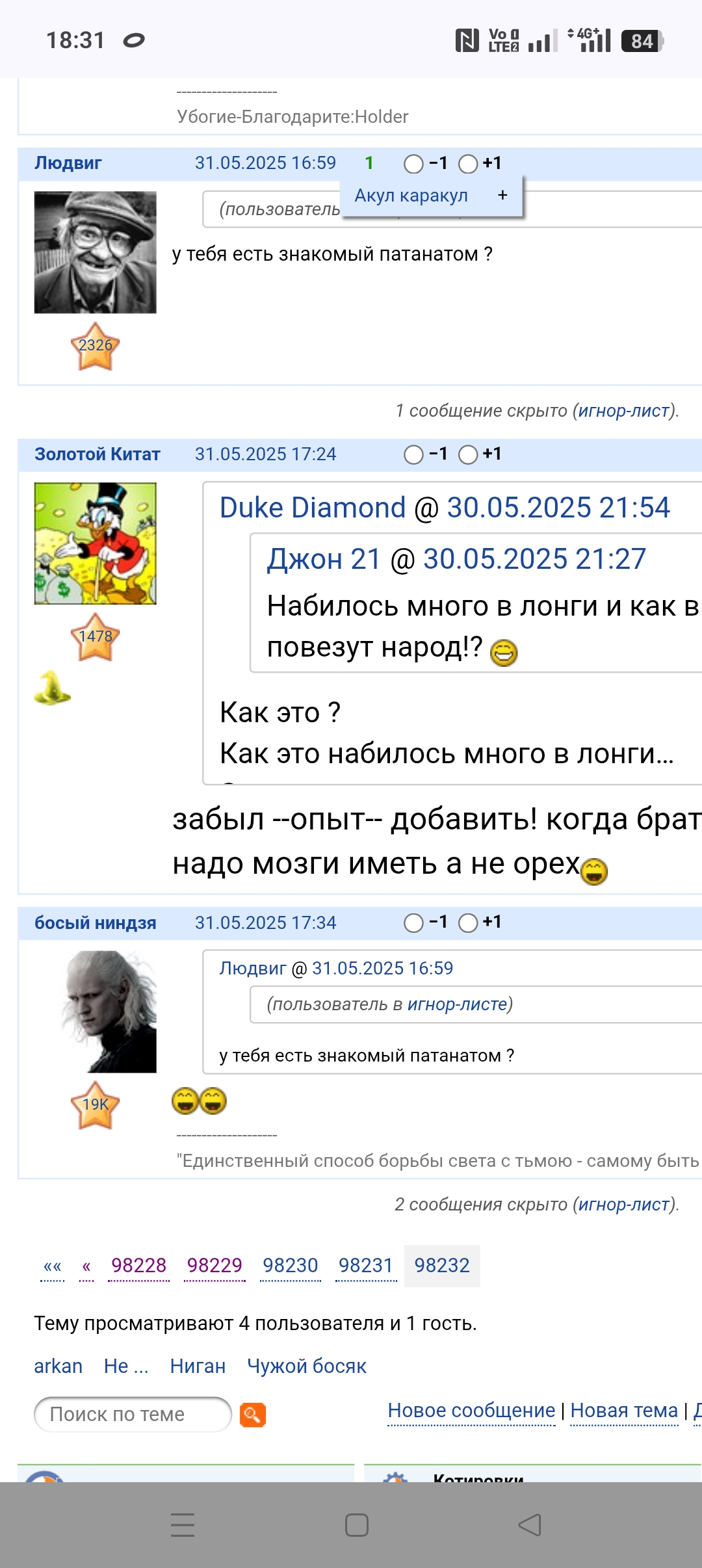Tap the yellow wizard hat icon
This screenshot has width=702, height=1568.
click(52, 688)
